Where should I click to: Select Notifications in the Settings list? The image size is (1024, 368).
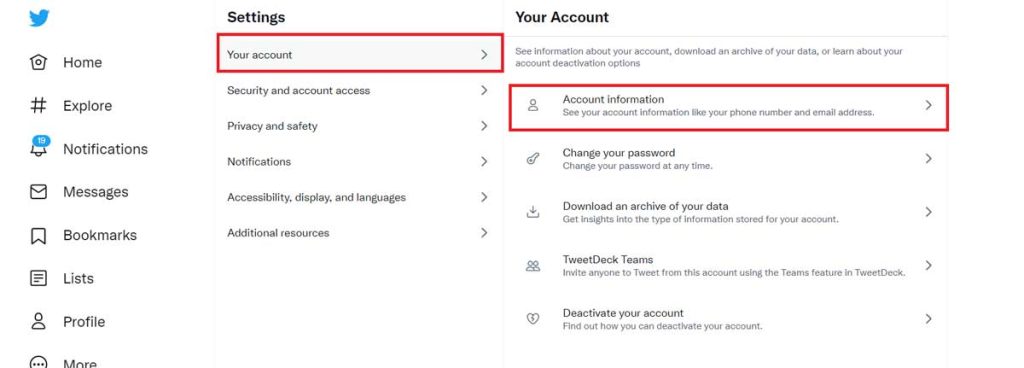(x=359, y=161)
